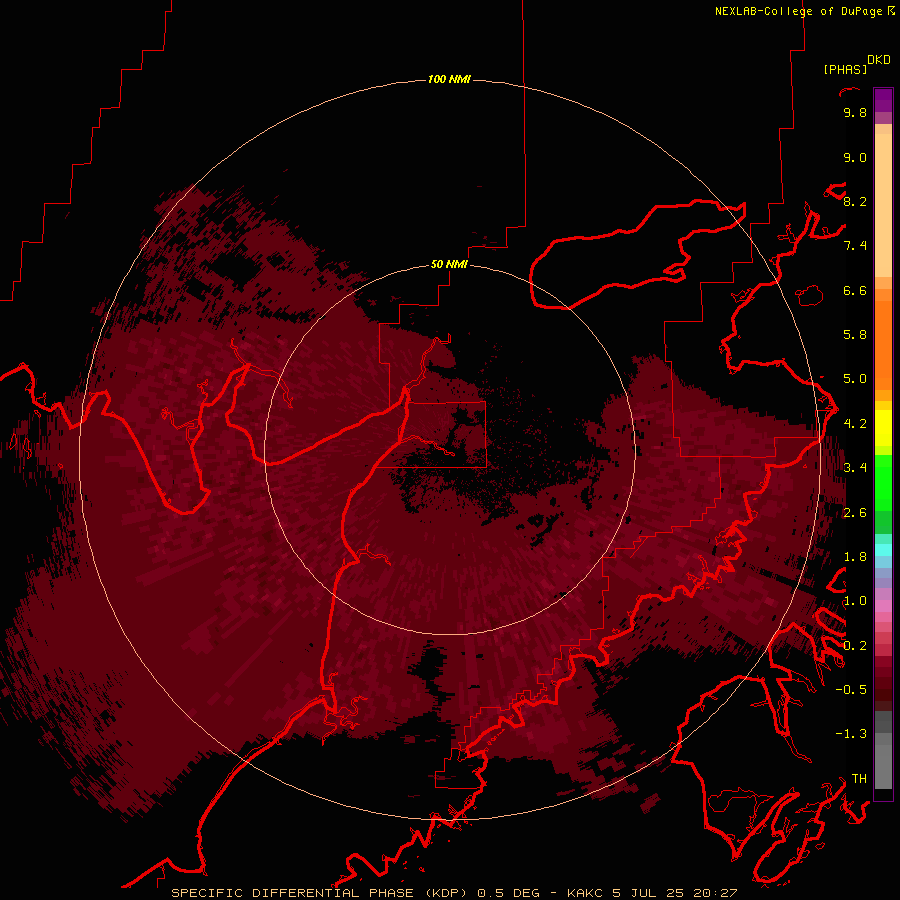Image resolution: width=900 pixels, height=900 pixels.
Task: Click the 8.2 scale value
Action: (x=855, y=201)
